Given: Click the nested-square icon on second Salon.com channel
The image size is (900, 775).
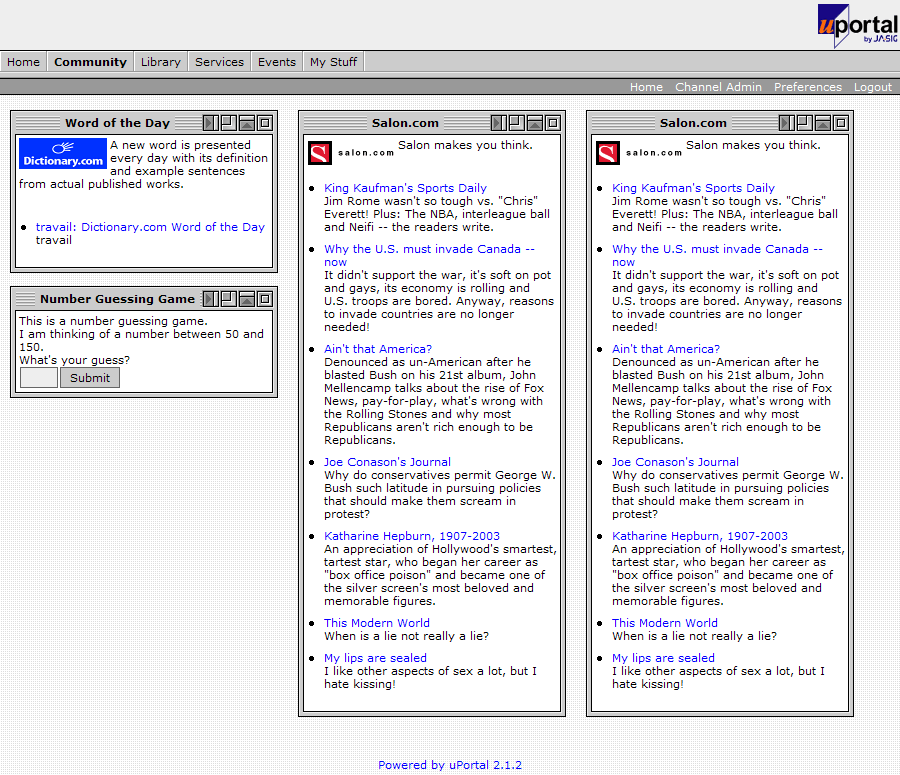Looking at the screenshot, I should (x=841, y=123).
